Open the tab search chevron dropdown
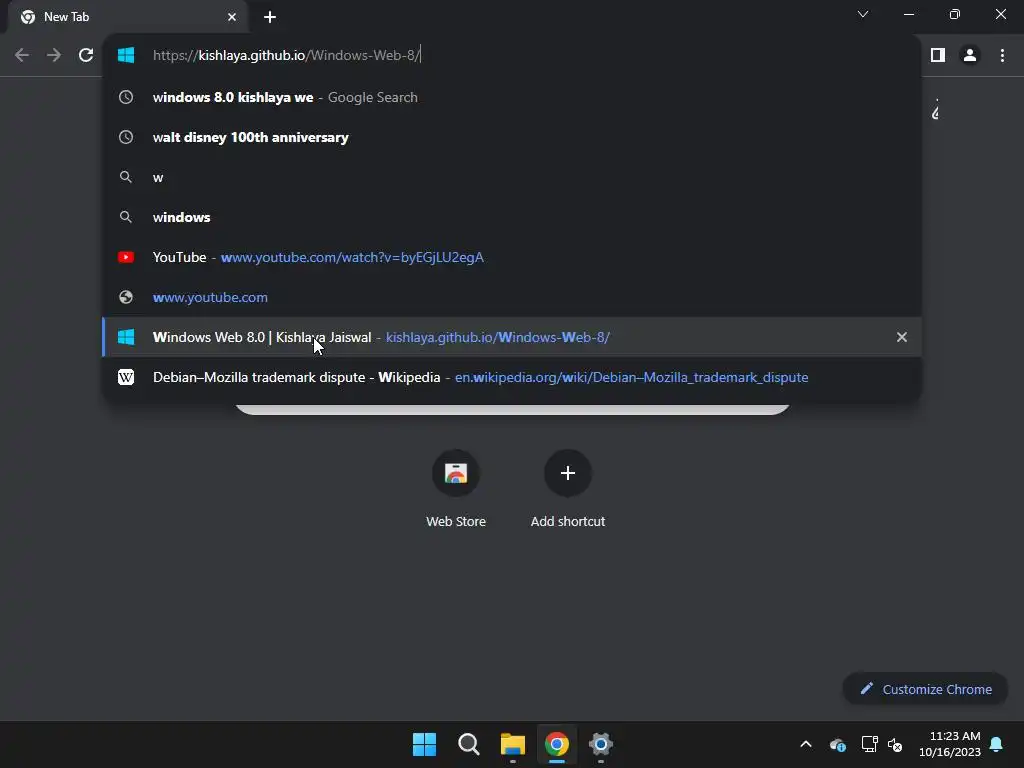This screenshot has width=1024, height=768. click(x=863, y=14)
